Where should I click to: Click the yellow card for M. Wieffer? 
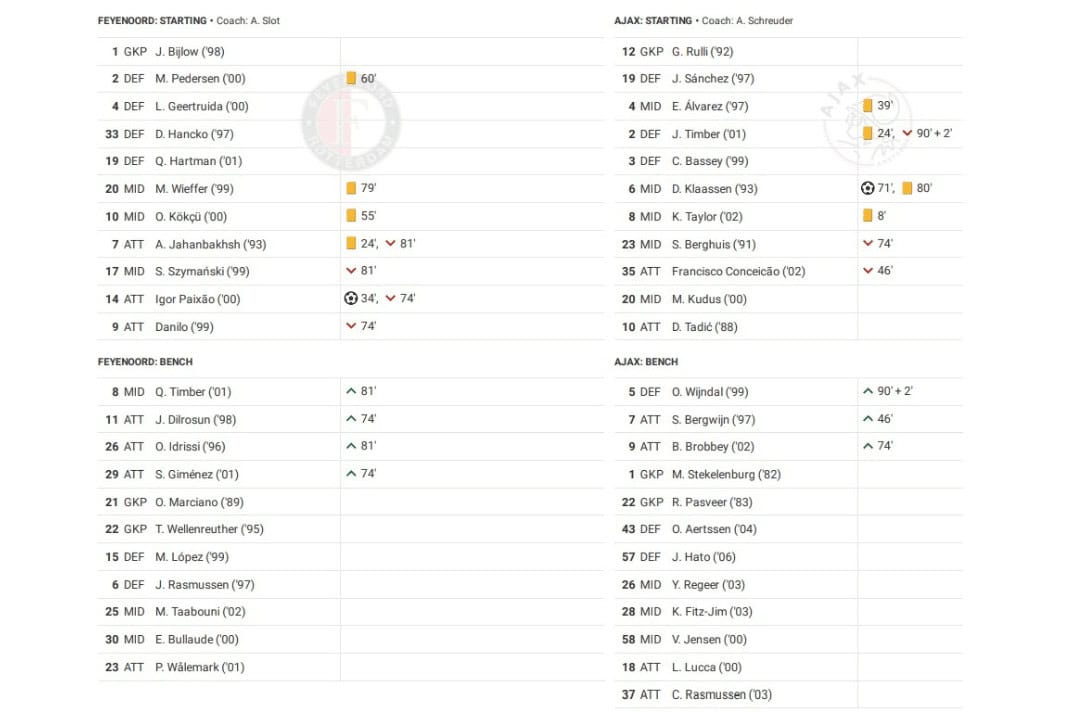pyautogui.click(x=351, y=188)
